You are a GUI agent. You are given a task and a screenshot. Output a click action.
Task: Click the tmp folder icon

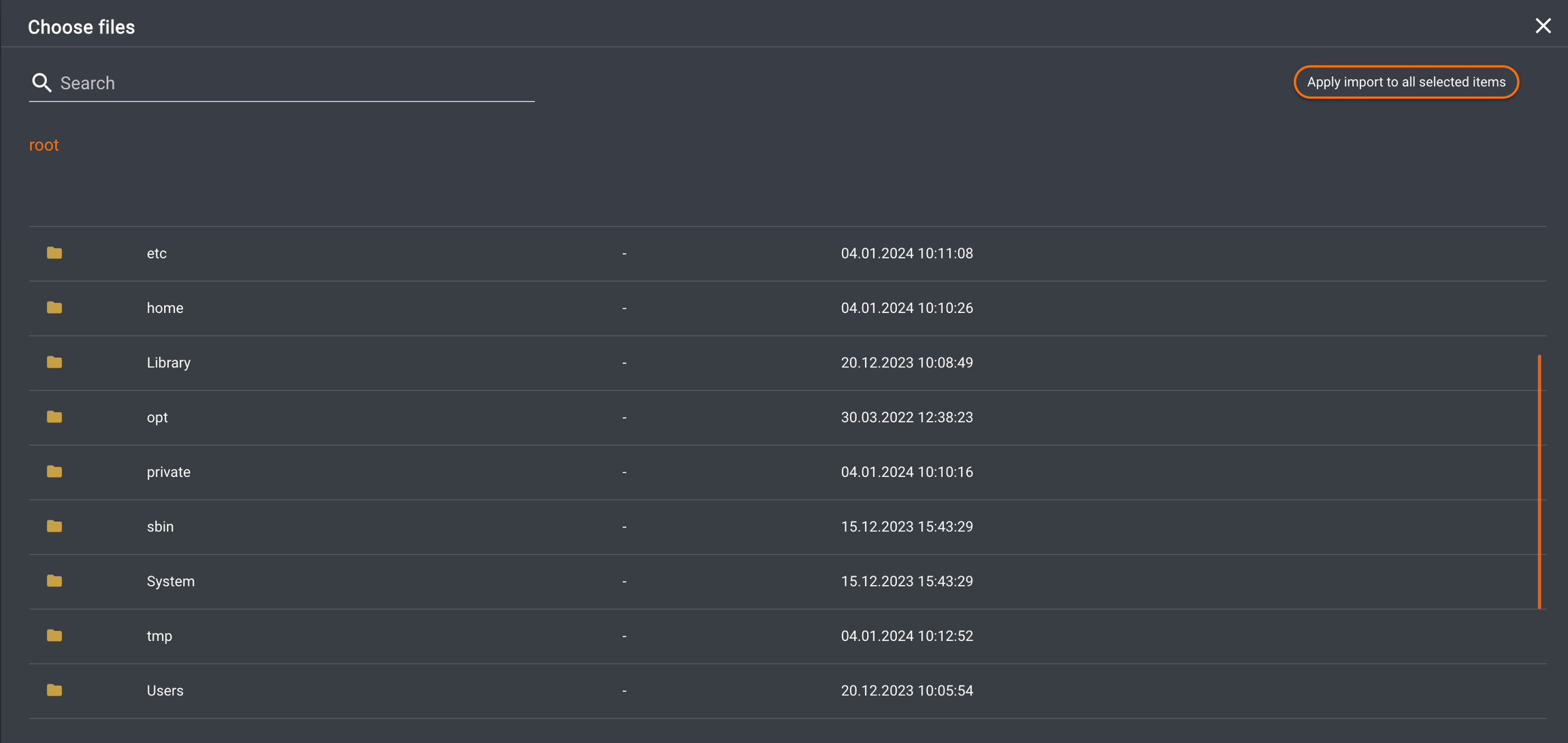54,635
